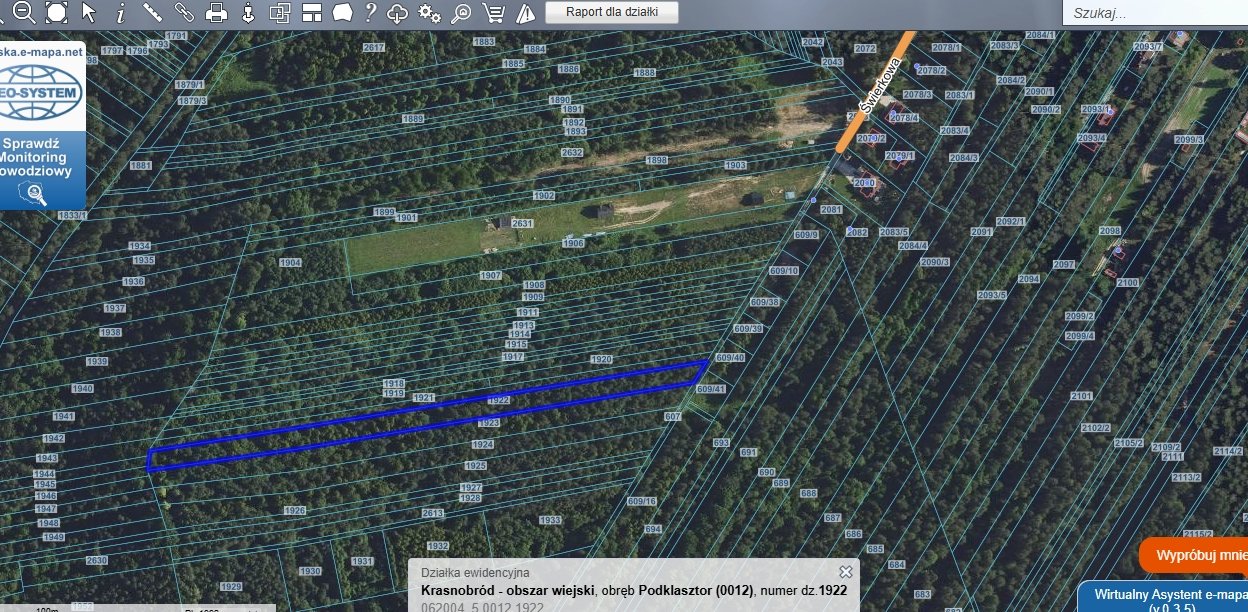Click the cloud download icon
The image size is (1248, 612).
[x=398, y=13]
